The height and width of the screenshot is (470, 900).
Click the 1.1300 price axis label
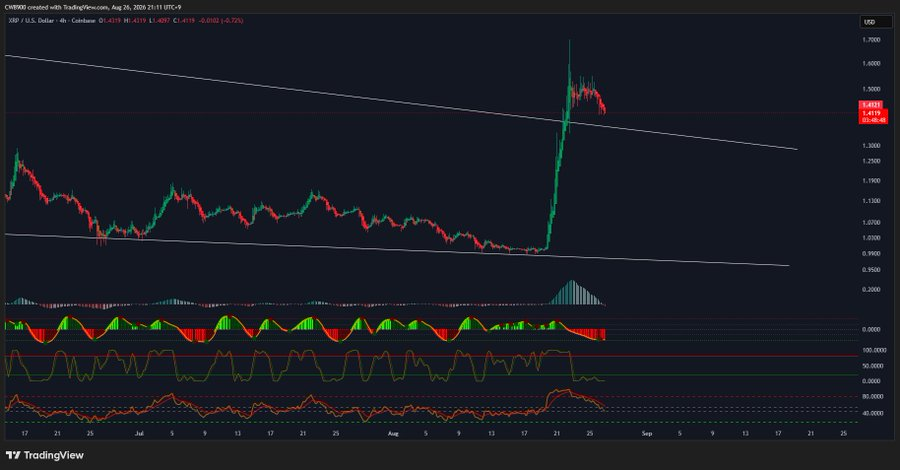(x=871, y=201)
